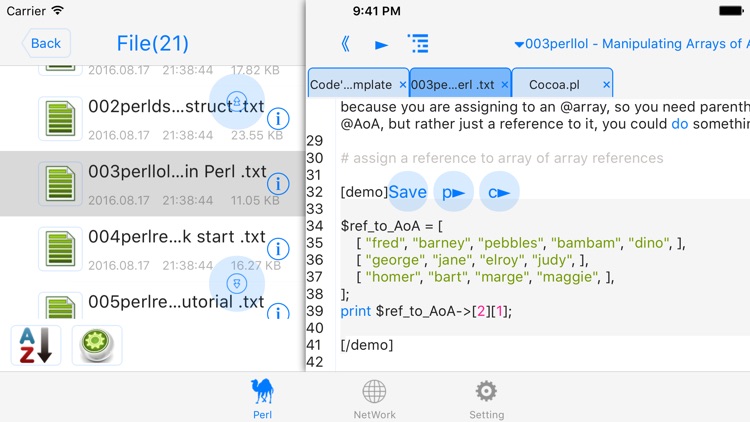Tap the scroll-to-bottom floating button
The height and width of the screenshot is (422, 750).
[x=237, y=284]
